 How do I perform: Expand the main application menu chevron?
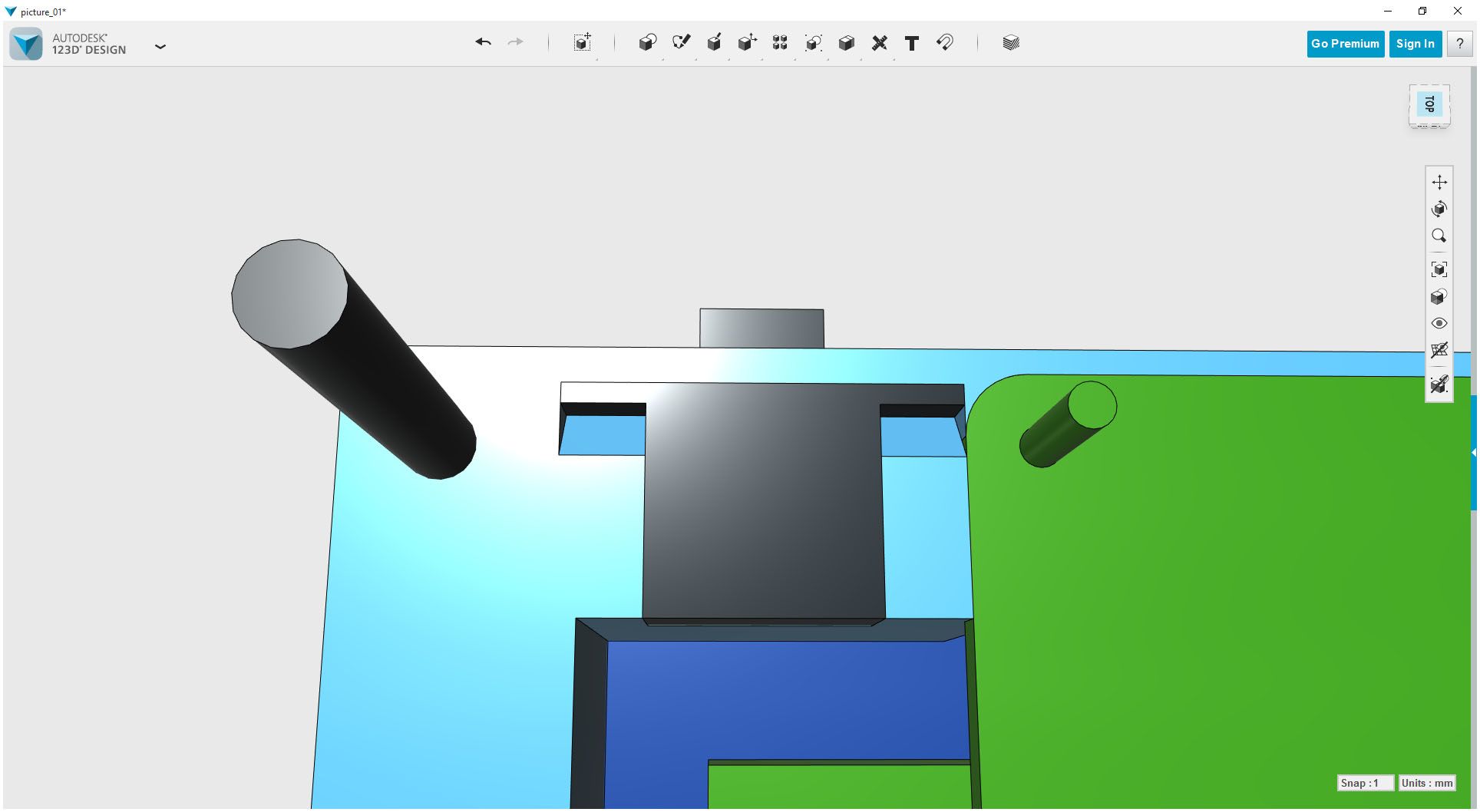click(x=160, y=47)
